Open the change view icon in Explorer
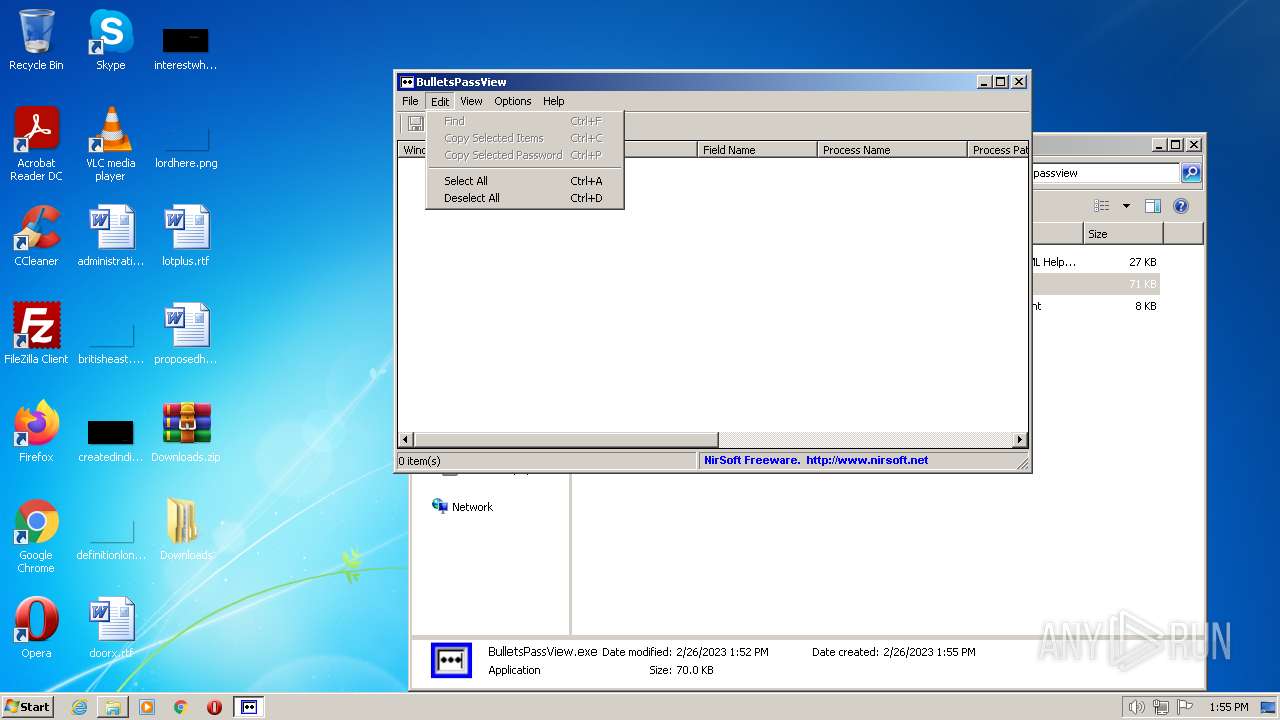The image size is (1280, 720). click(1102, 206)
